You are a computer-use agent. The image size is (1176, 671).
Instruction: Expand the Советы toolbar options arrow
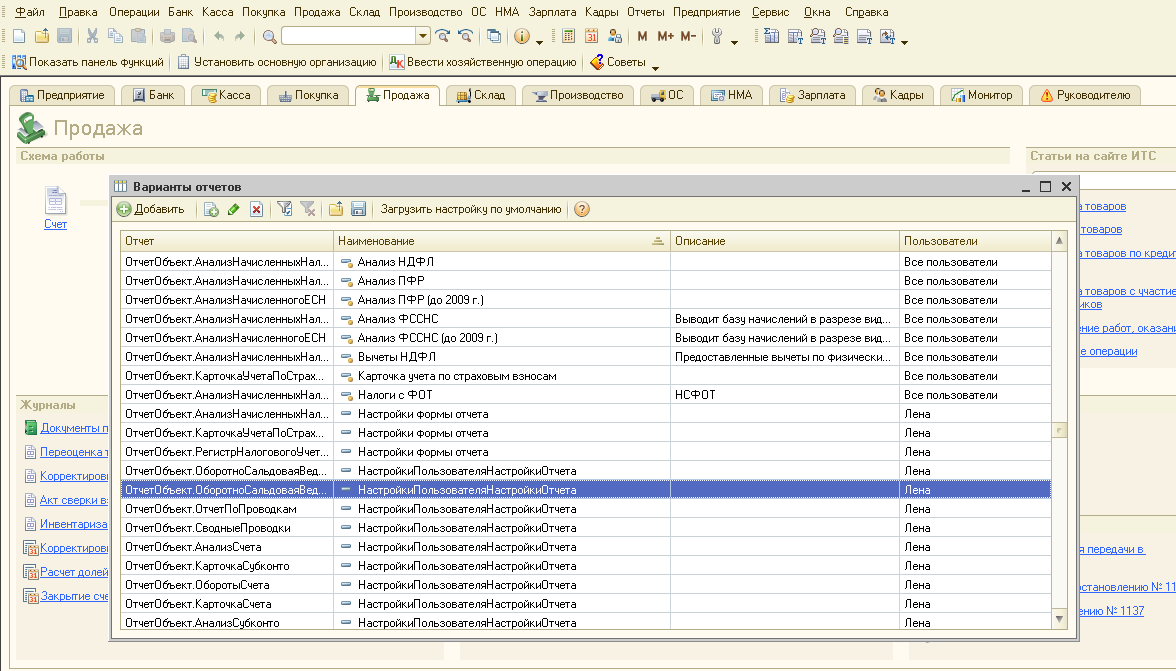pos(656,67)
